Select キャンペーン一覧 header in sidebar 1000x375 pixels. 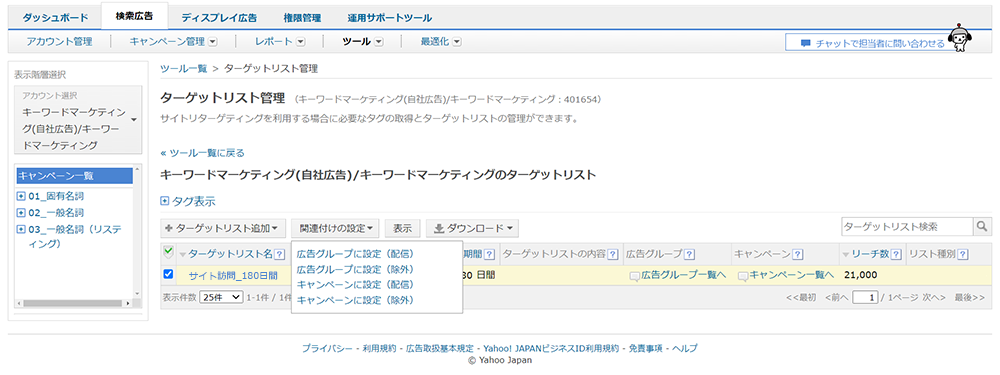click(75, 175)
